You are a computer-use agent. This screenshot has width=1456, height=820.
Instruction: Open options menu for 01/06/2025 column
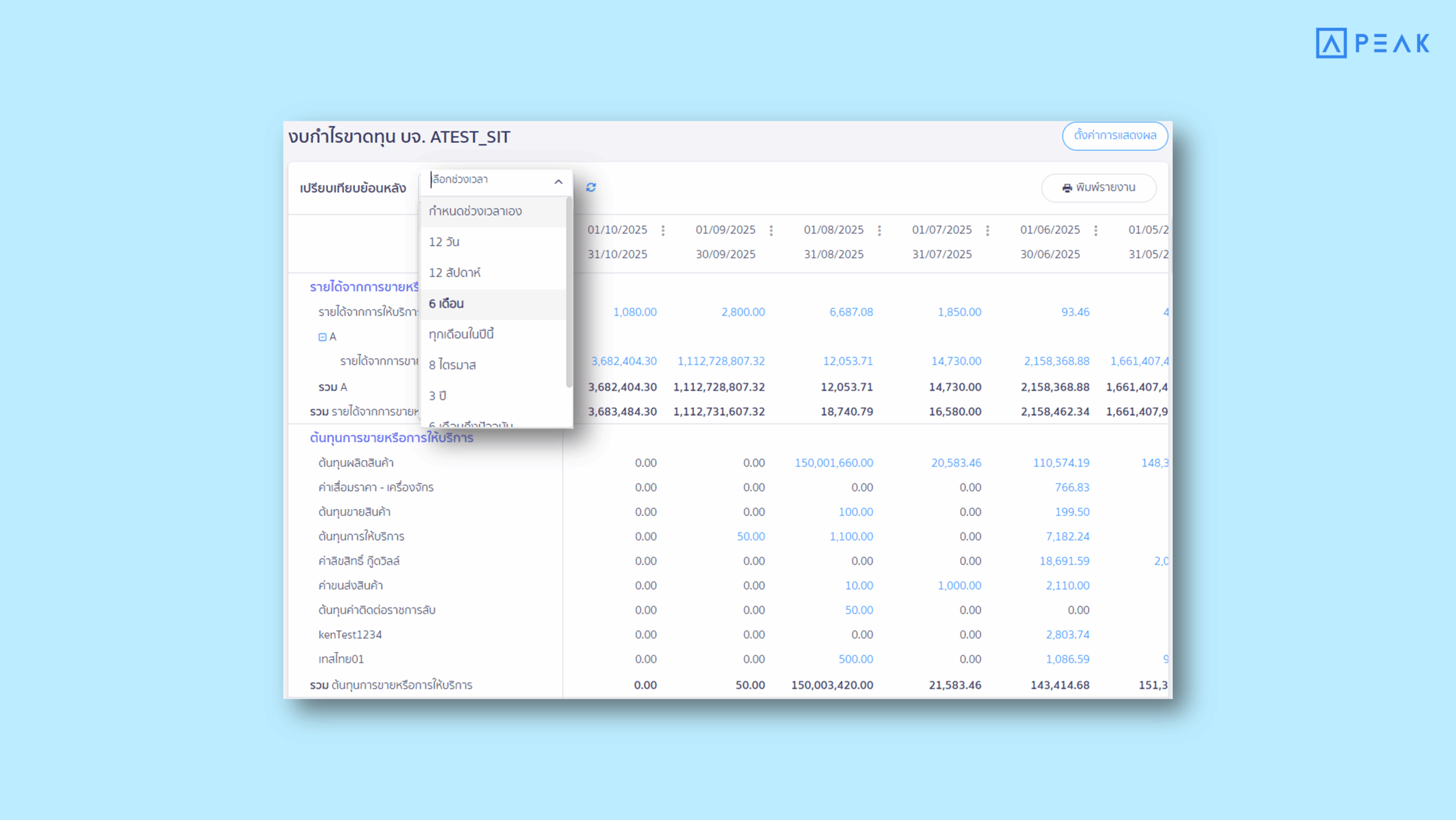(1095, 230)
